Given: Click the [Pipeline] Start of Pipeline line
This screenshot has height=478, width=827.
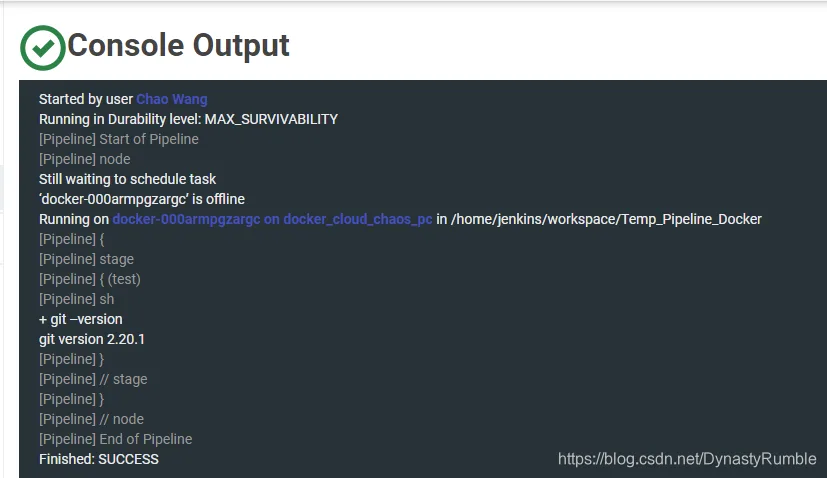Looking at the screenshot, I should click(x=119, y=139).
